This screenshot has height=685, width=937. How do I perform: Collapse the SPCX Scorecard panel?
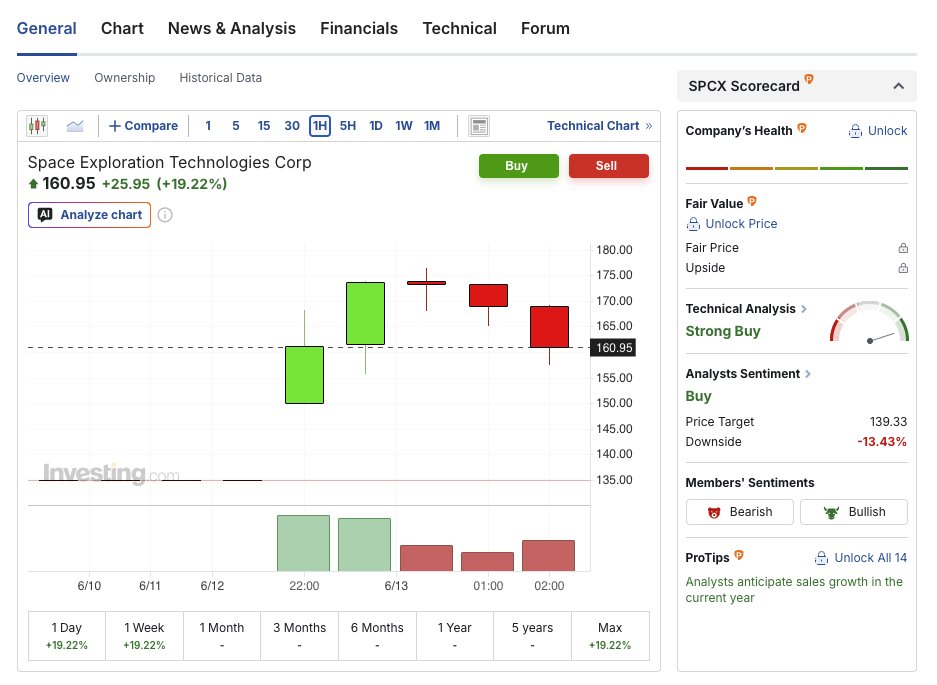tap(898, 86)
